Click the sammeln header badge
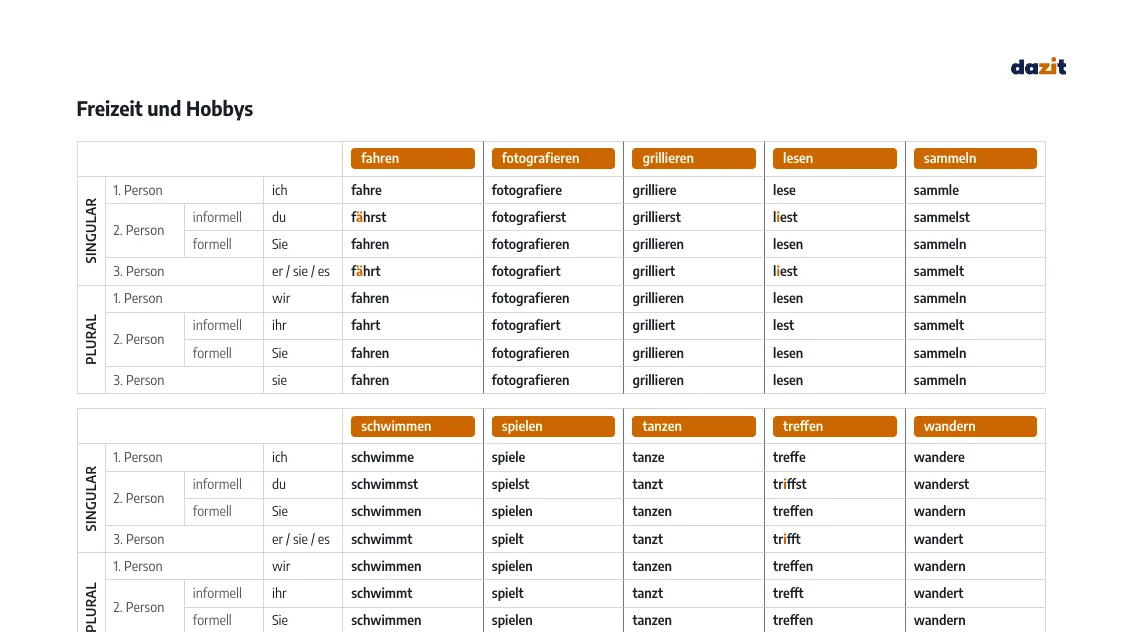 click(x=975, y=158)
